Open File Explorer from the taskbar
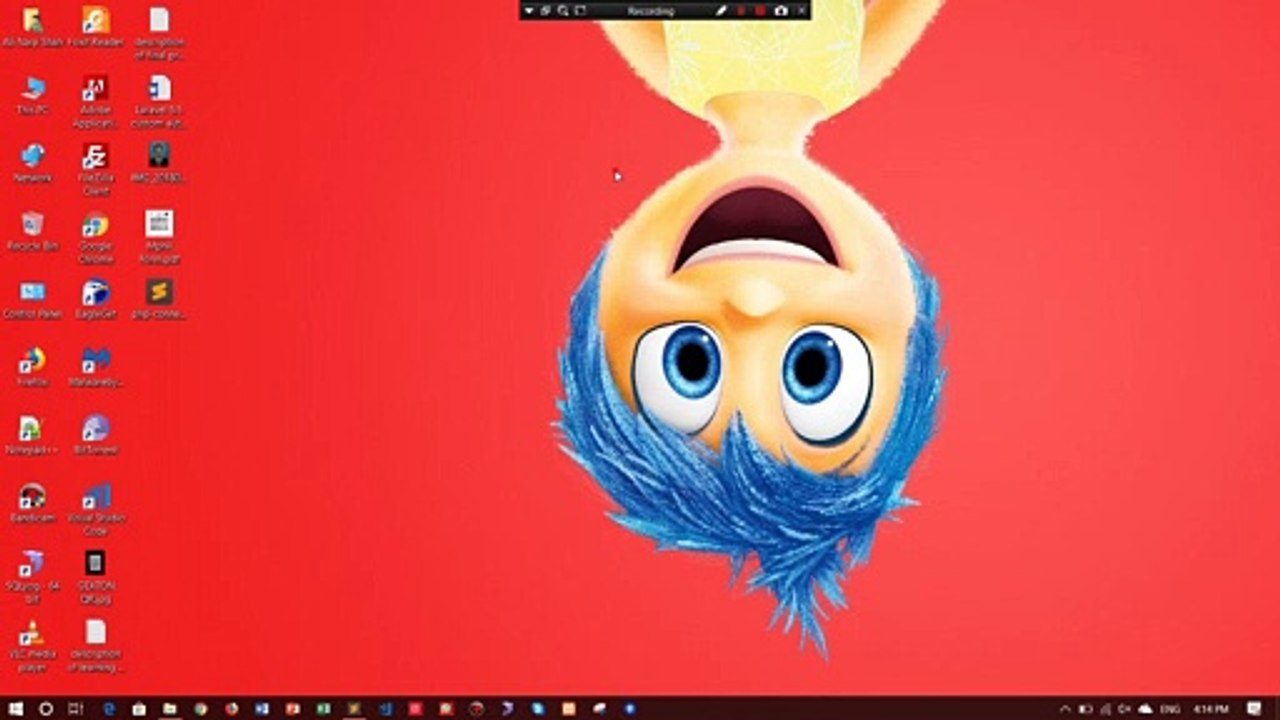Viewport: 1280px width, 720px height. [170, 708]
